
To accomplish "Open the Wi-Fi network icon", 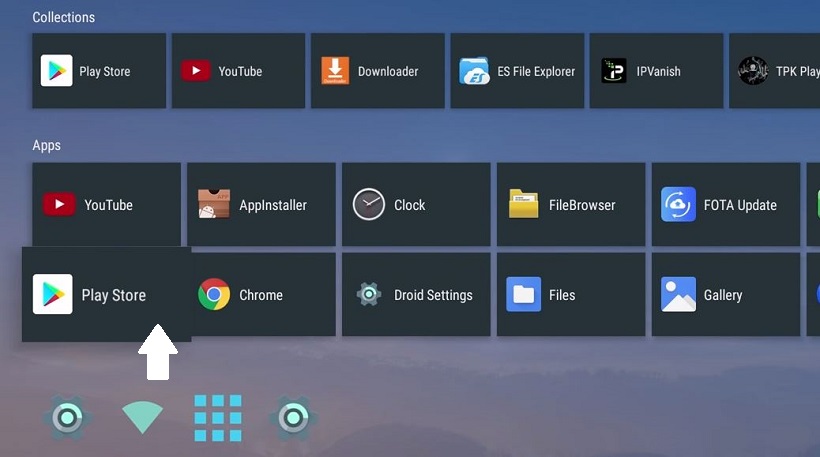I will point(142,417).
